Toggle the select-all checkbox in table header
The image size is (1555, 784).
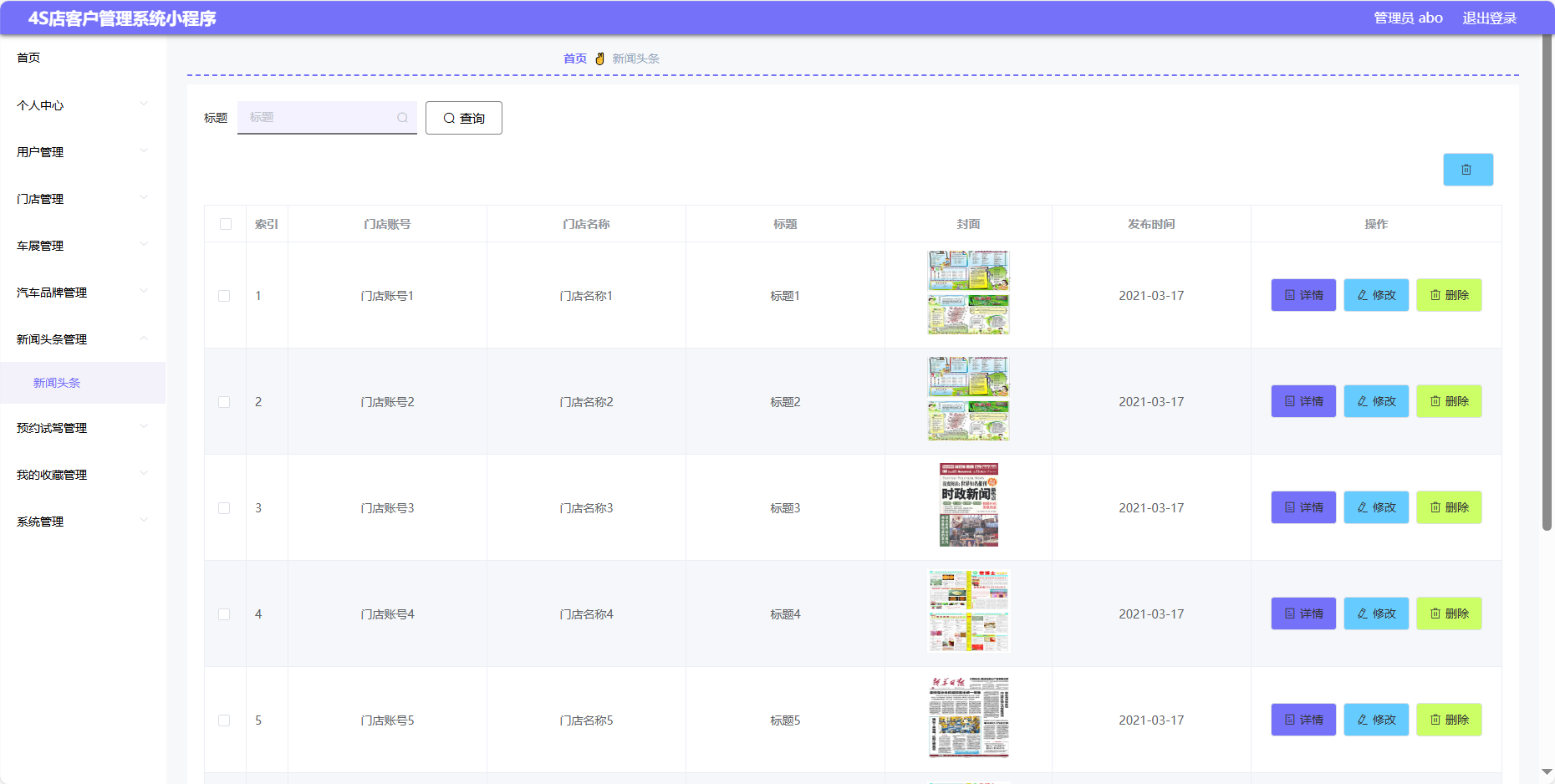[226, 224]
